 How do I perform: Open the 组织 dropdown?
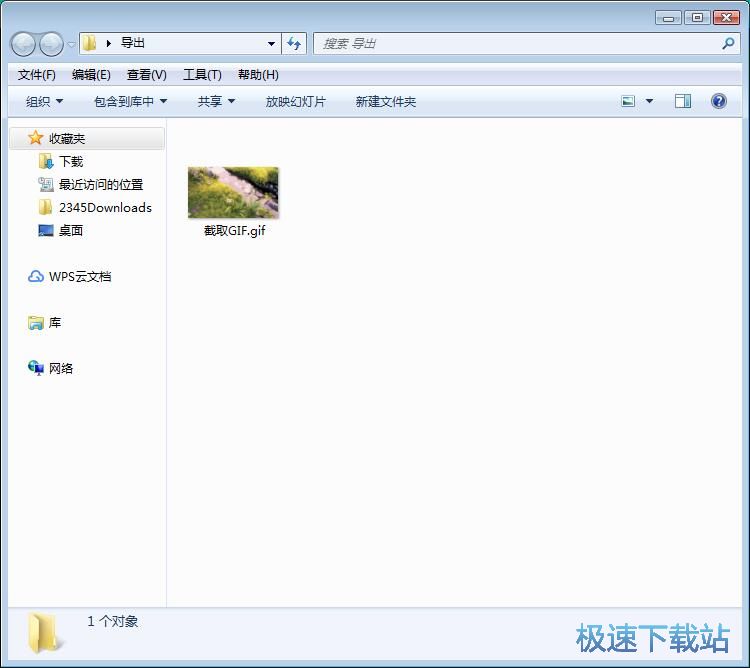(x=44, y=101)
